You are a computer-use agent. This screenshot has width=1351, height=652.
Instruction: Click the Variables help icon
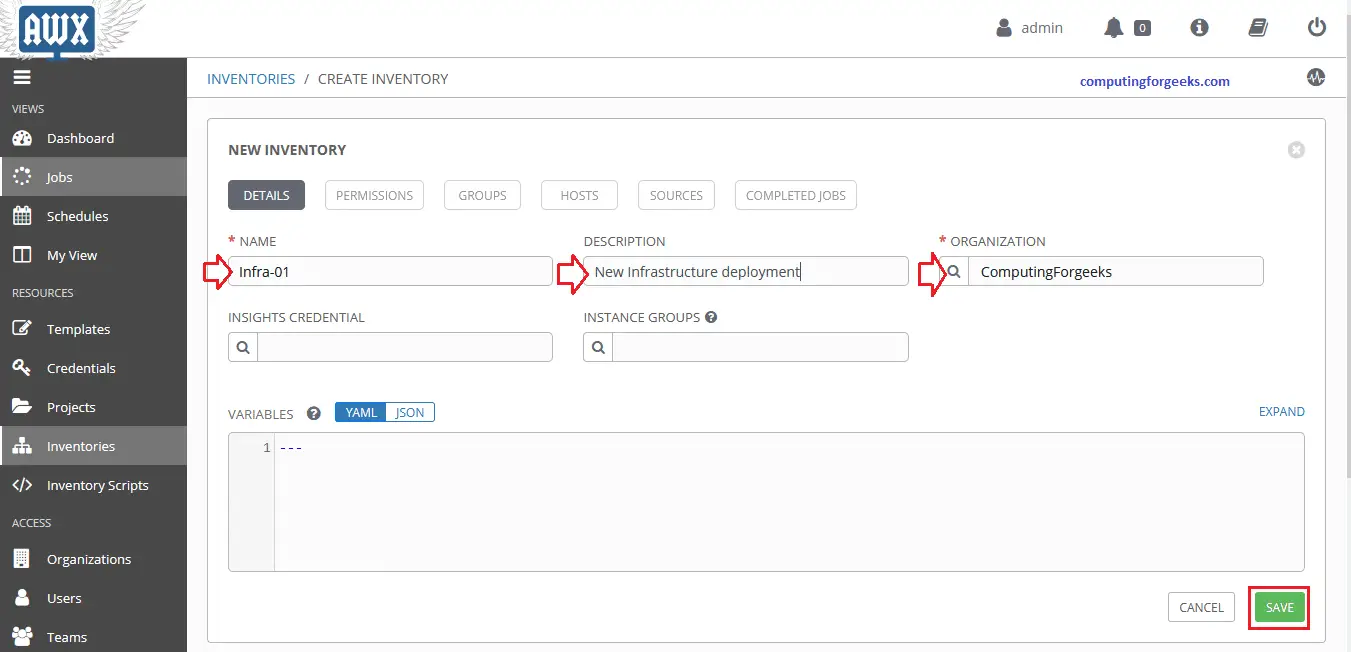(314, 413)
